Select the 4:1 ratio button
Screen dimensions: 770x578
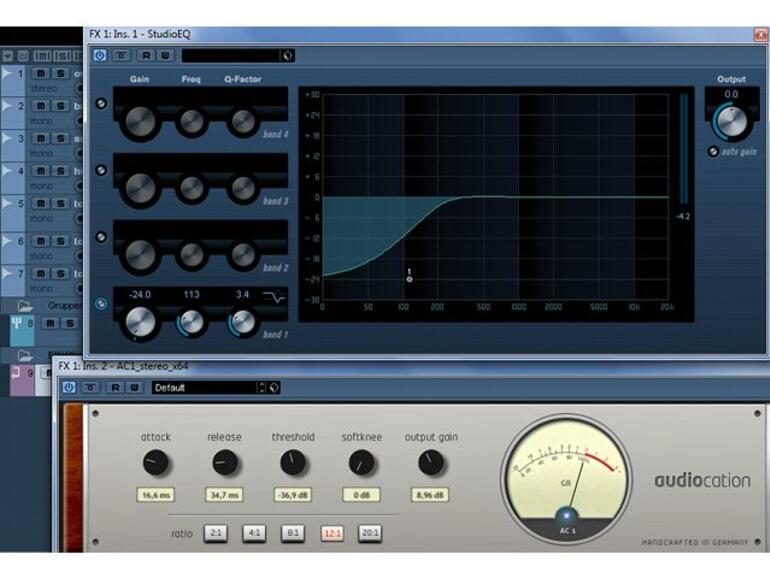point(254,533)
